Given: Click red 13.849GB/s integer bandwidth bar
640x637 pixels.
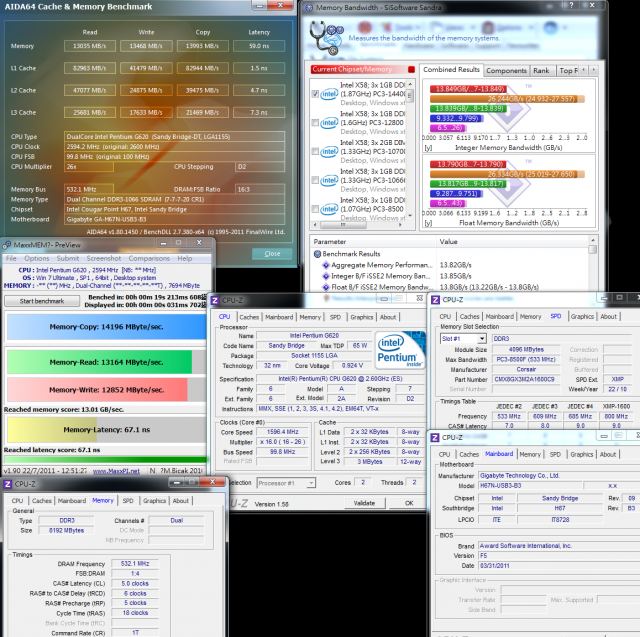Looking at the screenshot, I should pyautogui.click(x=468, y=89).
